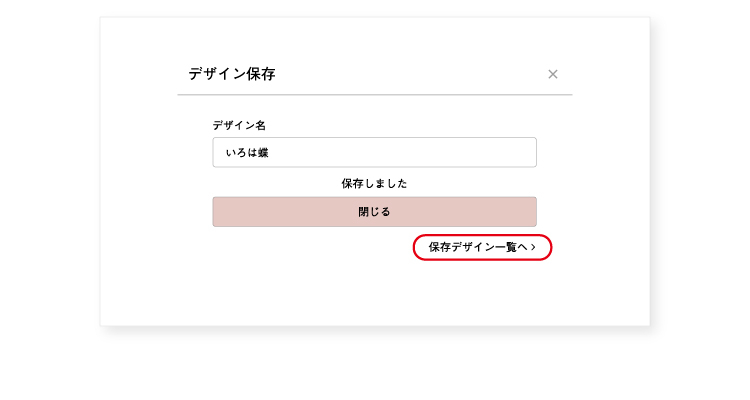Close the デザイン保存 dialog with the X icon
750x400 pixels.
pyautogui.click(x=553, y=74)
